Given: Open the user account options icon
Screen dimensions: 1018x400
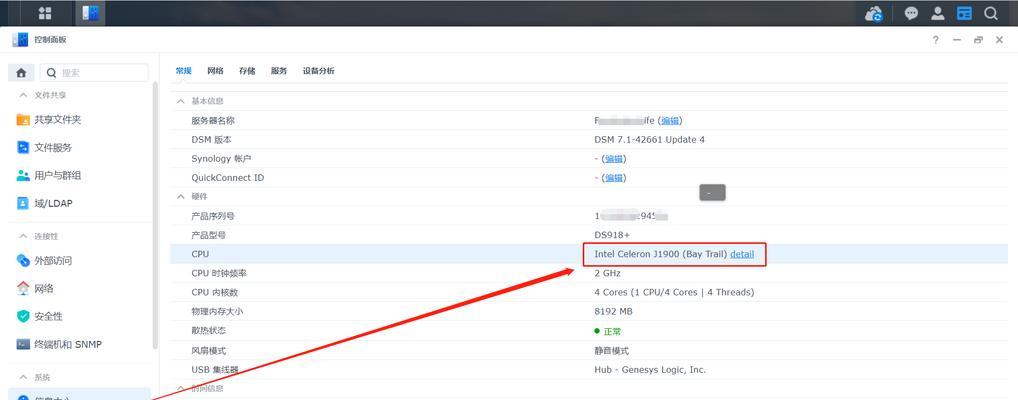Looking at the screenshot, I should (937, 13).
